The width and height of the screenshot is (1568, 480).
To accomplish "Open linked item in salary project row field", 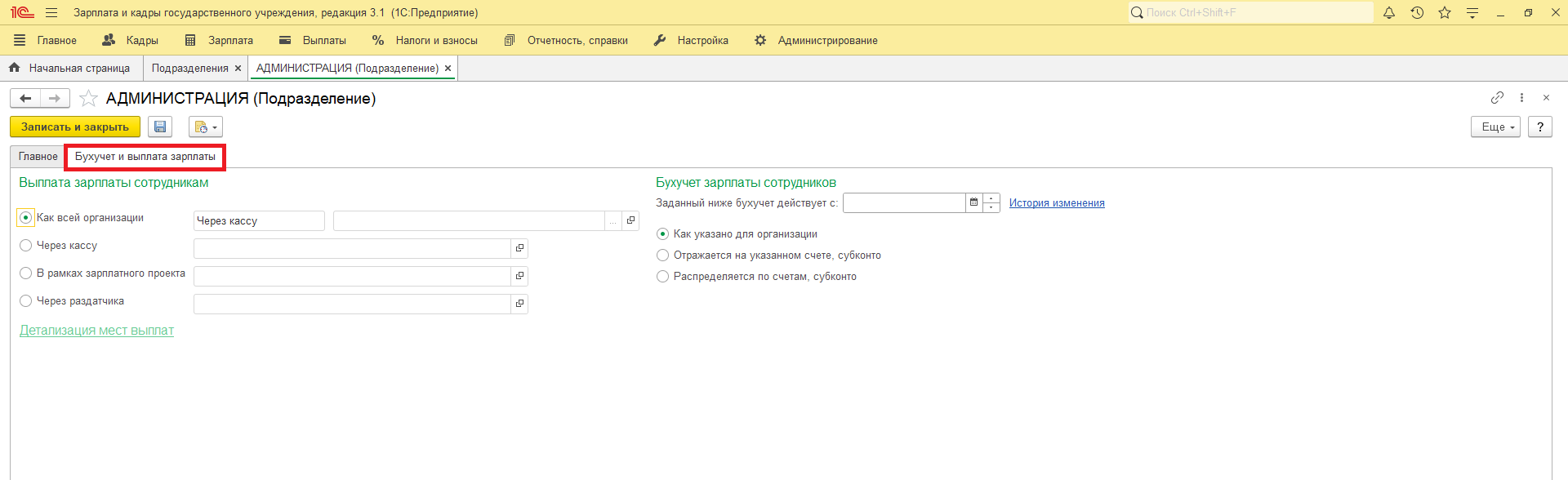I will [519, 276].
